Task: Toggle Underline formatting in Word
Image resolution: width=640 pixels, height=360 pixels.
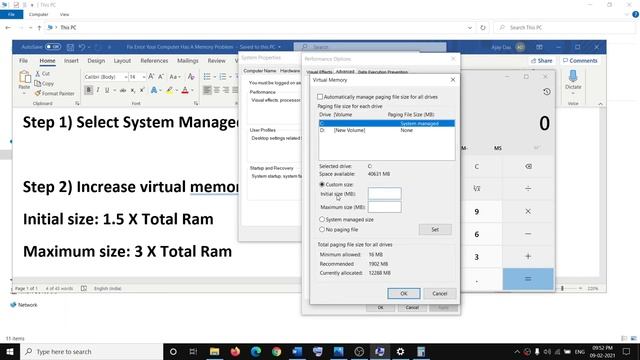Action: point(107,90)
